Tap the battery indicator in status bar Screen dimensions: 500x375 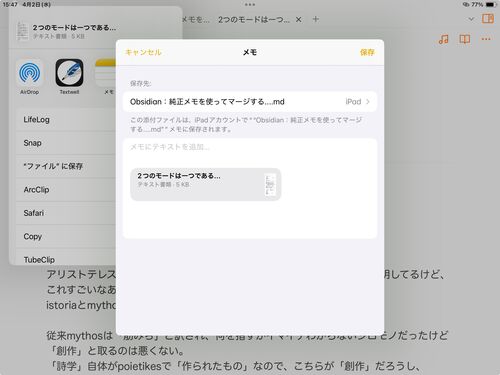(x=491, y=5)
